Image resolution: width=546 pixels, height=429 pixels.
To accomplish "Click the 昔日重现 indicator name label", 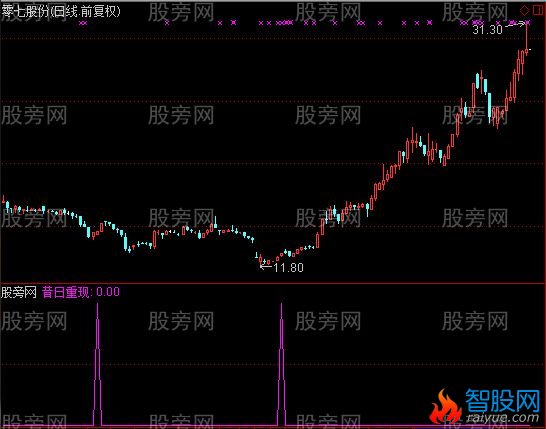I will click(65, 292).
